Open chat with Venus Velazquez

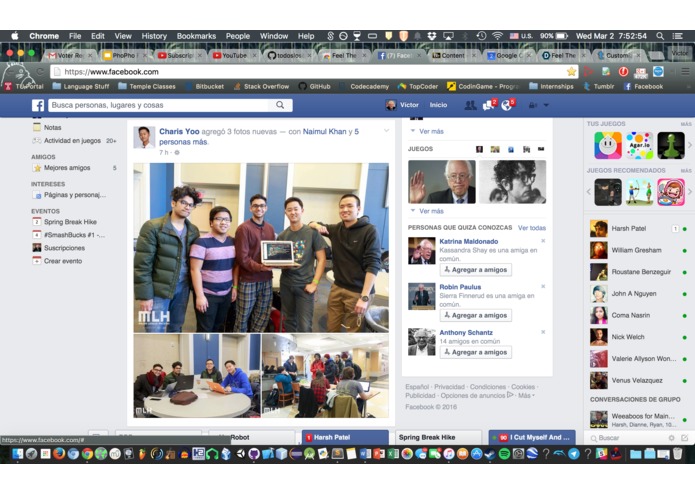coord(638,381)
